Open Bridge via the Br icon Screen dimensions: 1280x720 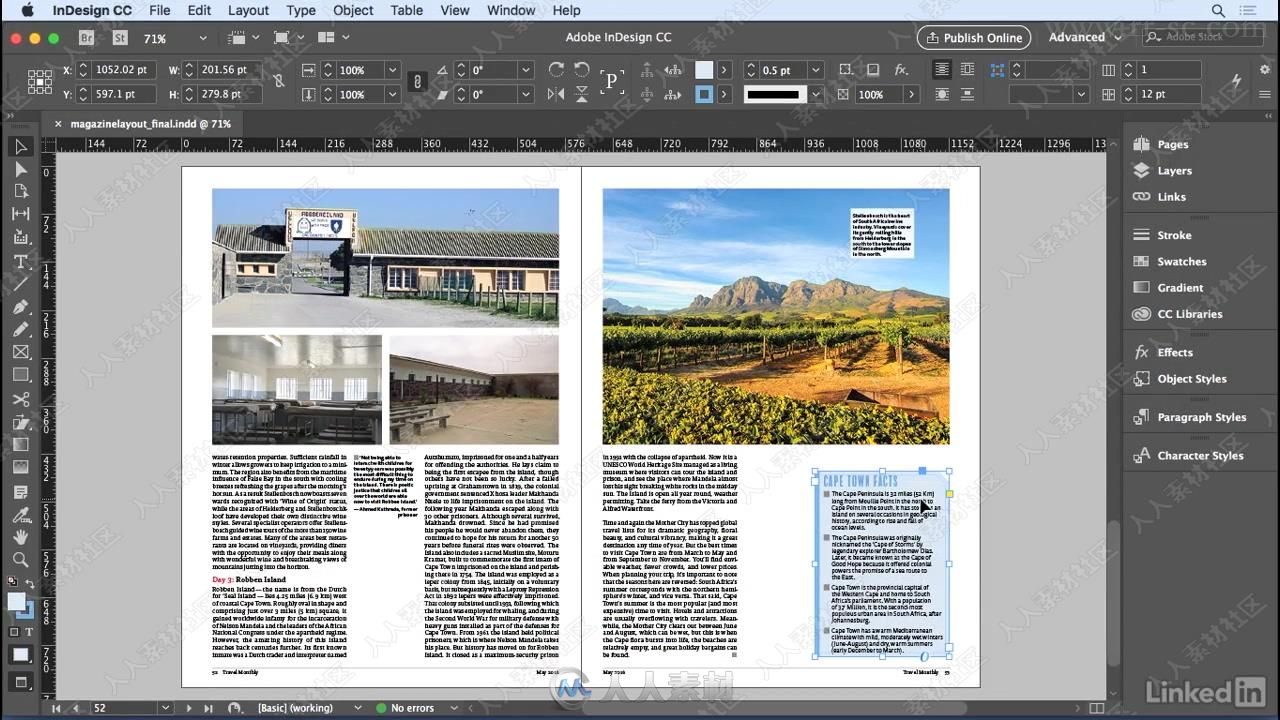(x=87, y=38)
